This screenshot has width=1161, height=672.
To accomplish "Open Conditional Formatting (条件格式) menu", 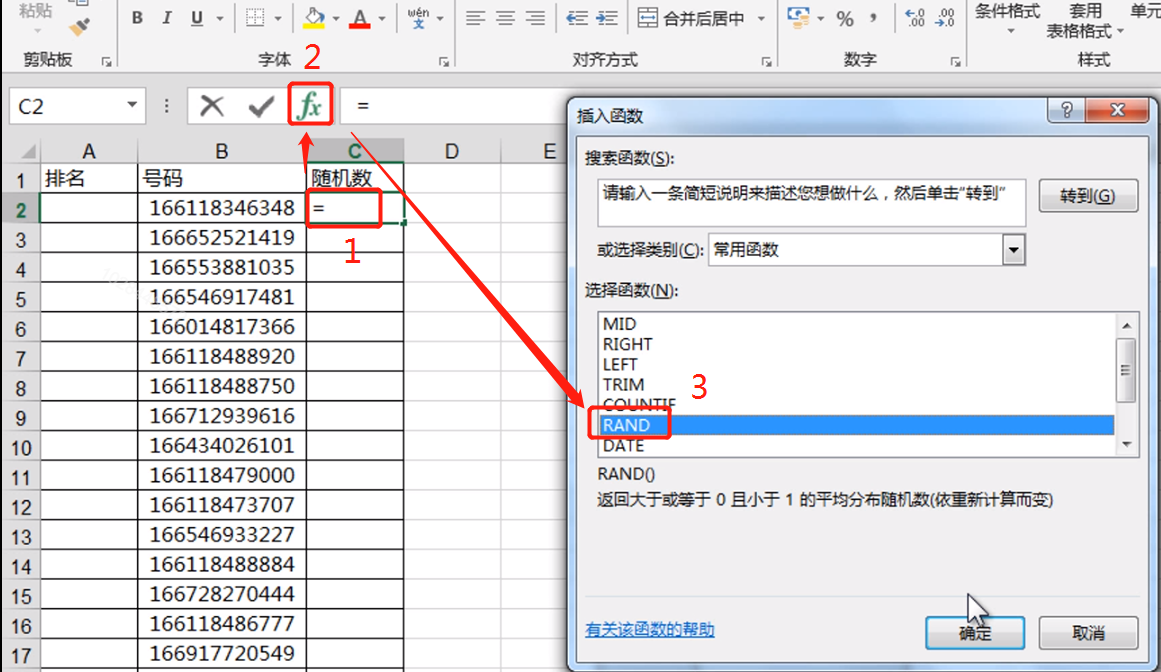I will [x=1008, y=18].
